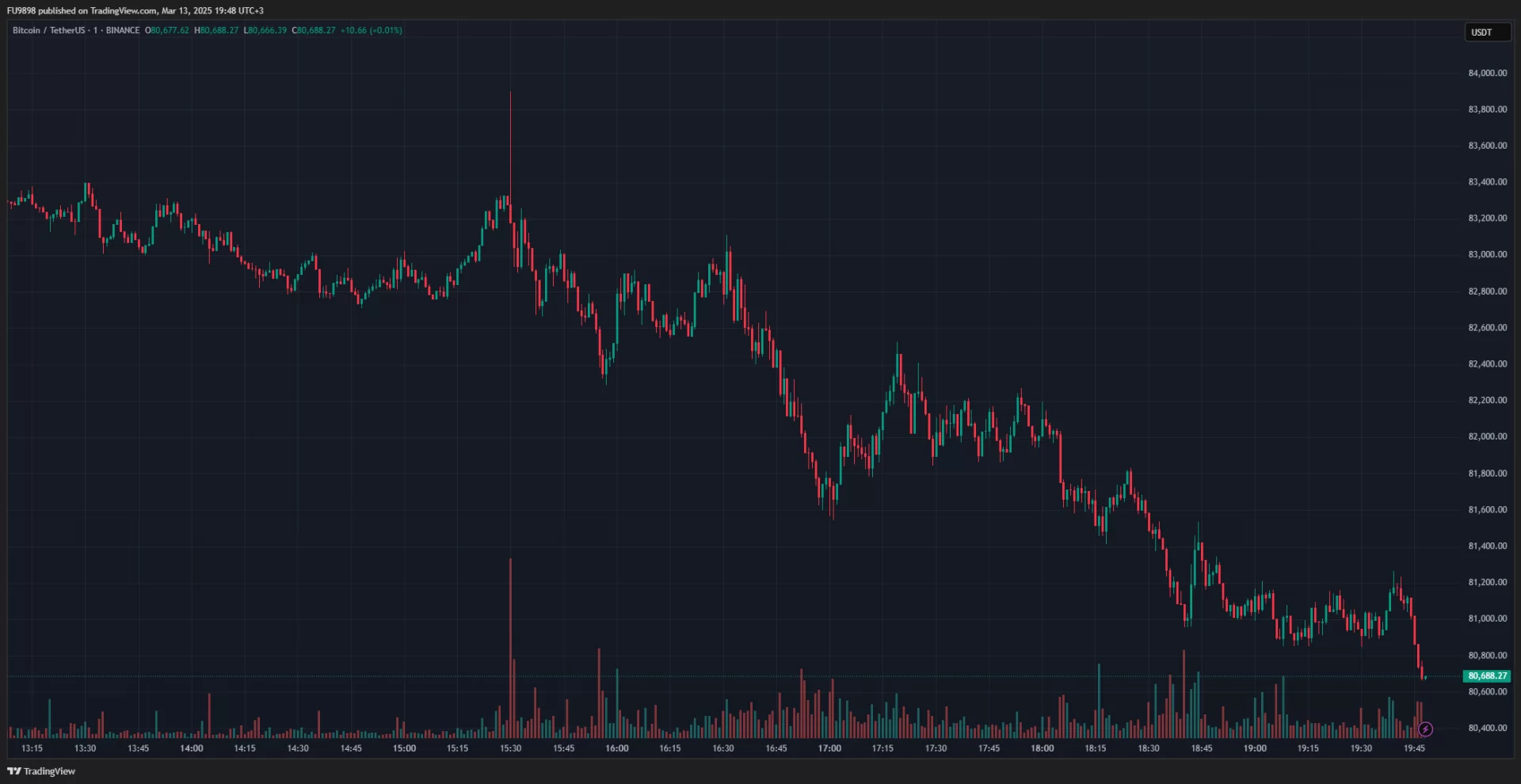Click the legend close price value C80,688.27
Image resolution: width=1521 pixels, height=784 pixels.
pyautogui.click(x=314, y=30)
